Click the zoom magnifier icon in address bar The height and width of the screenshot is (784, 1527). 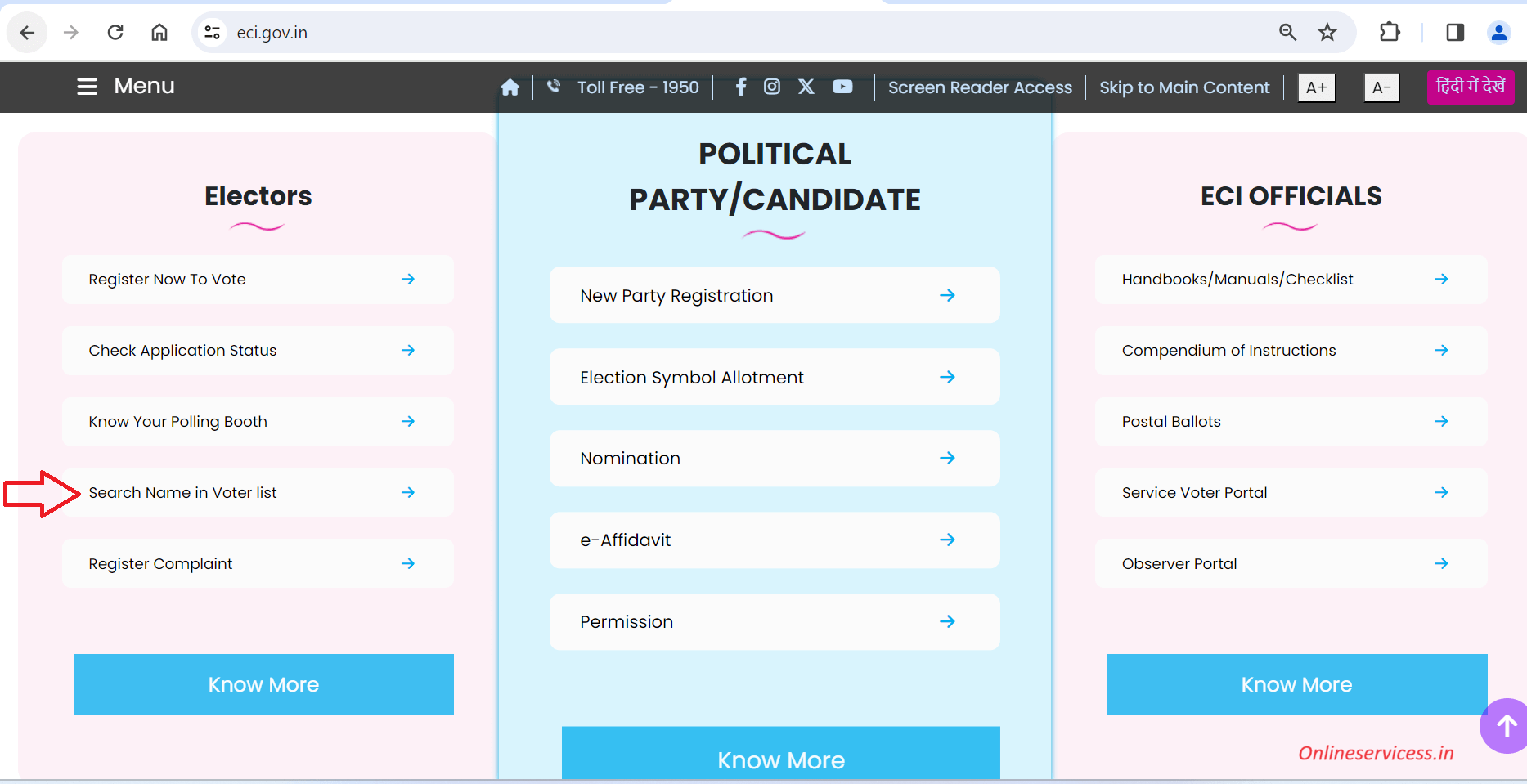coord(1287,33)
